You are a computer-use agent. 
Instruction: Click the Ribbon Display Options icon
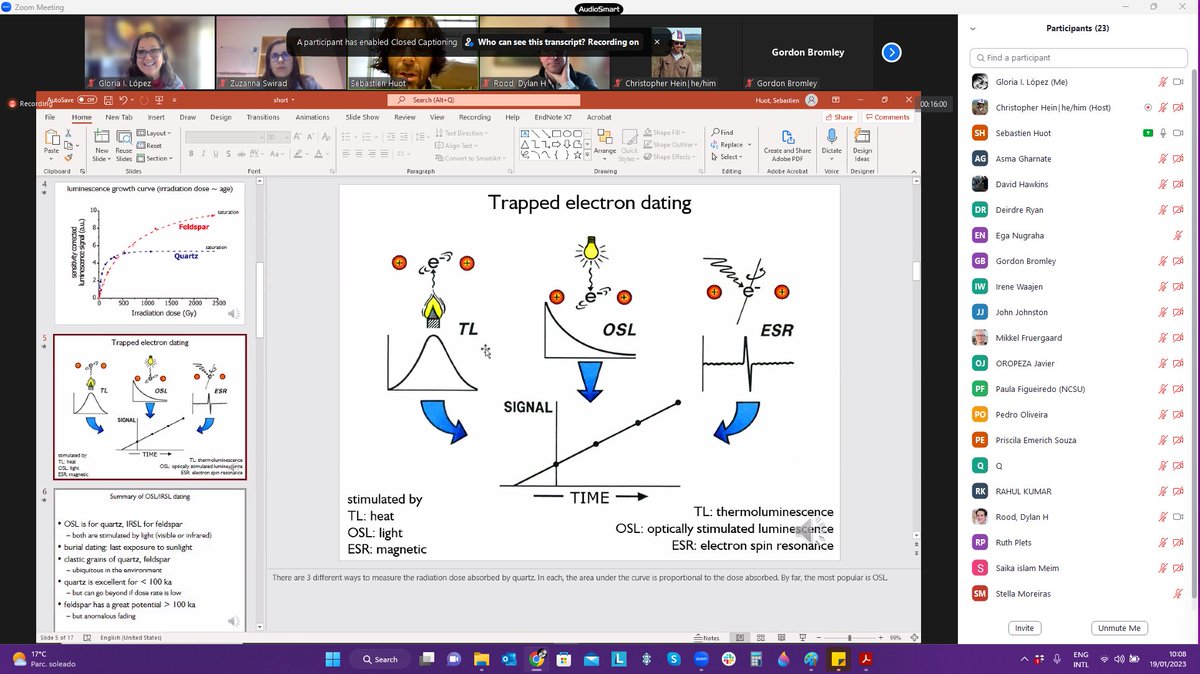tap(836, 100)
